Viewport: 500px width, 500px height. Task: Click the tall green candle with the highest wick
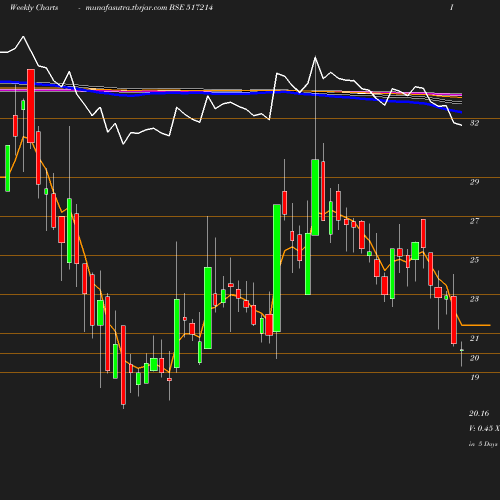[x=315, y=197]
